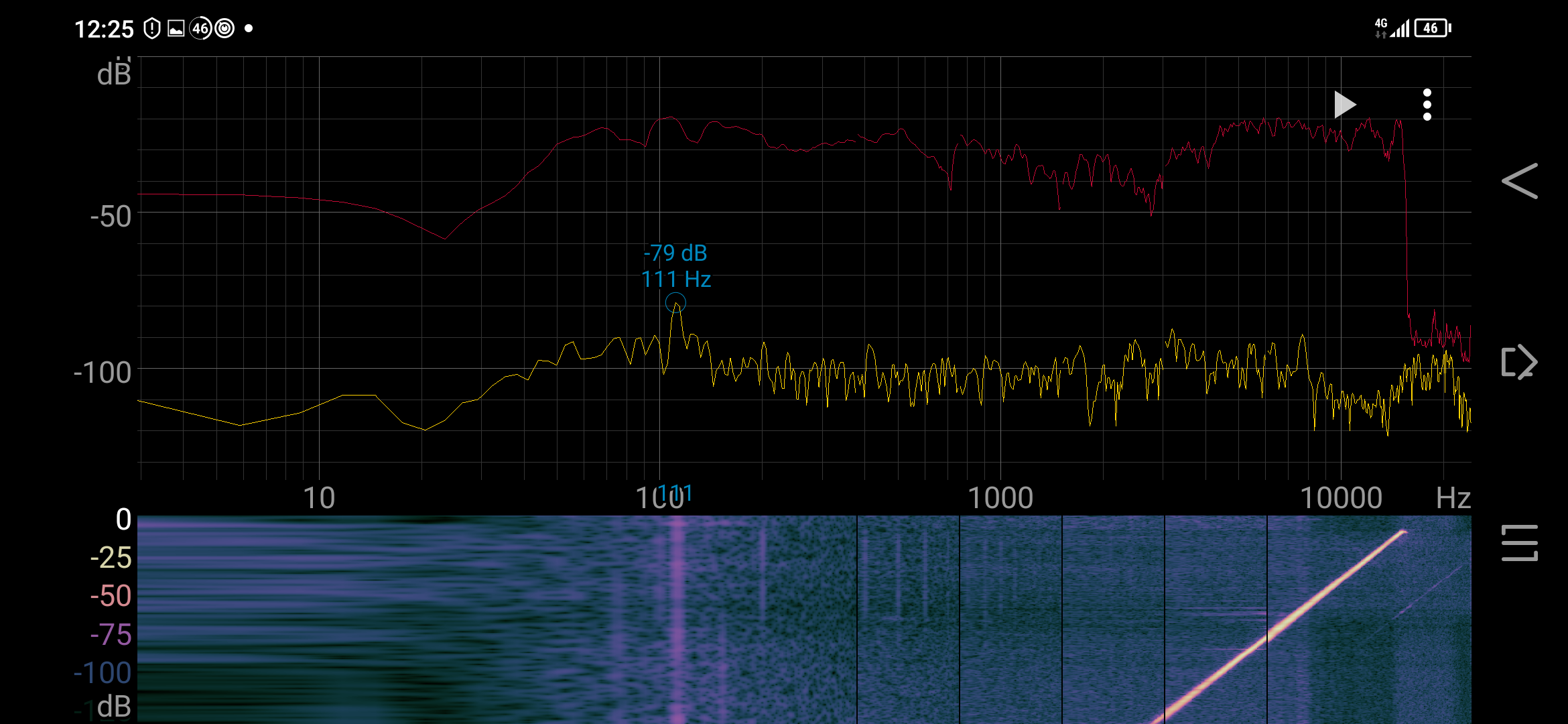Tap the Android back arrow icon
This screenshot has width=1568, height=724.
click(1520, 181)
